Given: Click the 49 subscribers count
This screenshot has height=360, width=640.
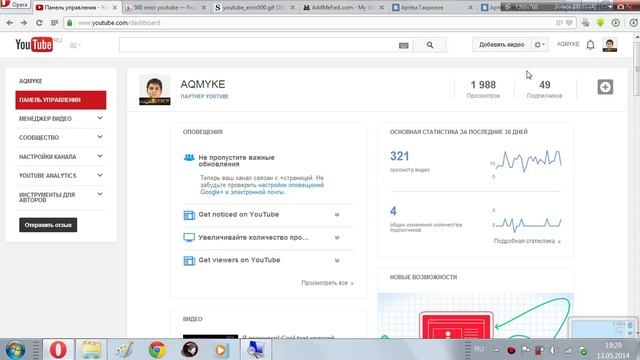Looking at the screenshot, I should pyautogui.click(x=544, y=85).
